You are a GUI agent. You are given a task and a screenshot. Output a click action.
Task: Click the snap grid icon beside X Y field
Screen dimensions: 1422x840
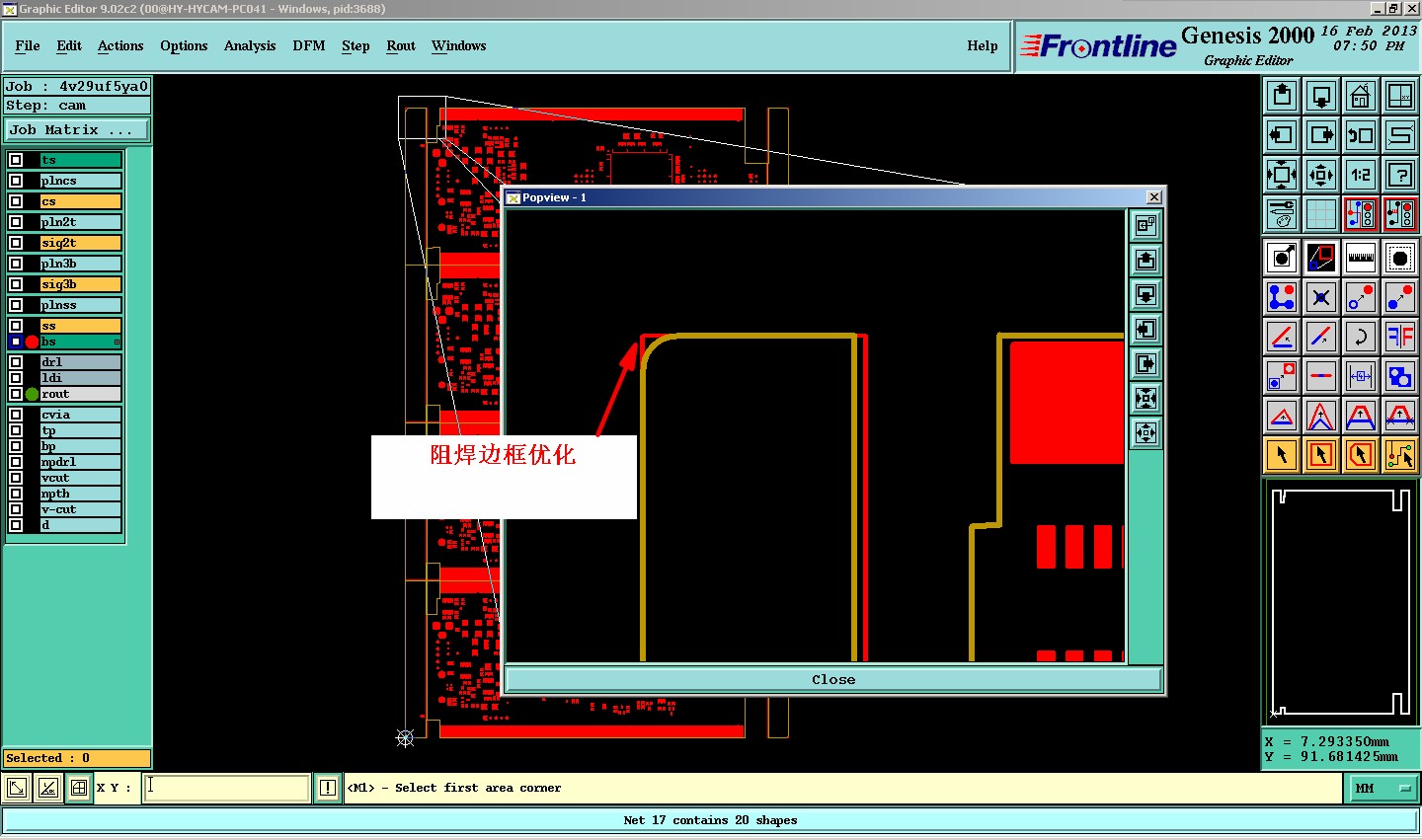point(79,788)
